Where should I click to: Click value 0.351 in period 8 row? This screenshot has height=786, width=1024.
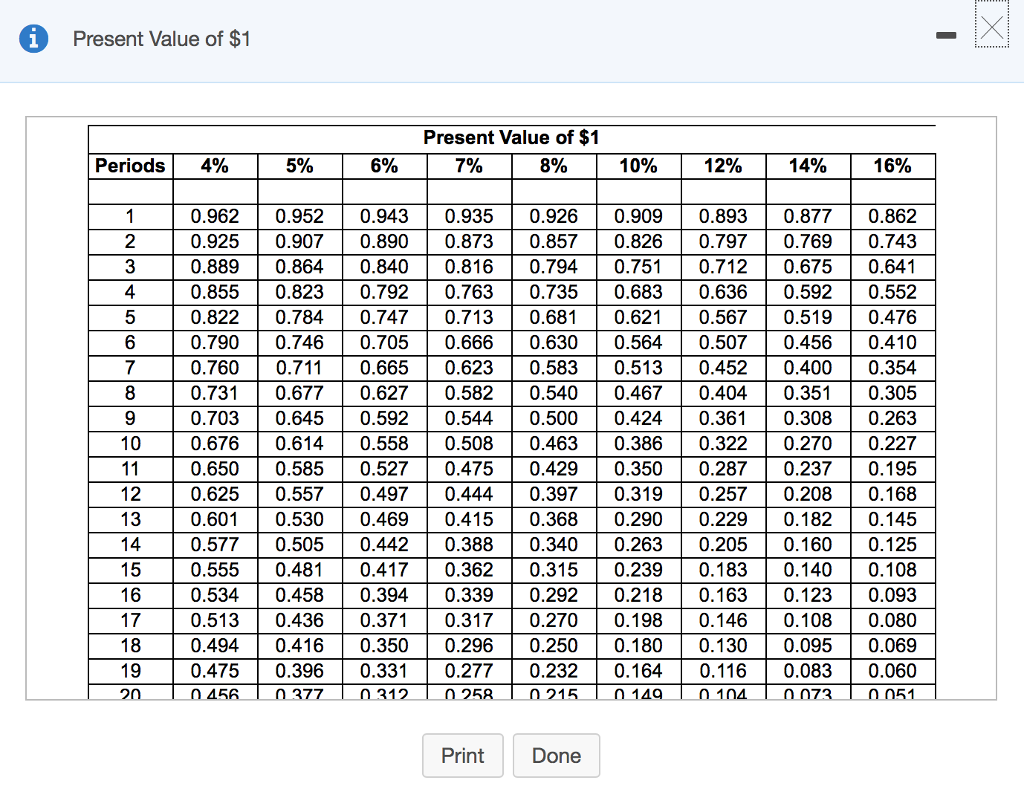point(808,393)
